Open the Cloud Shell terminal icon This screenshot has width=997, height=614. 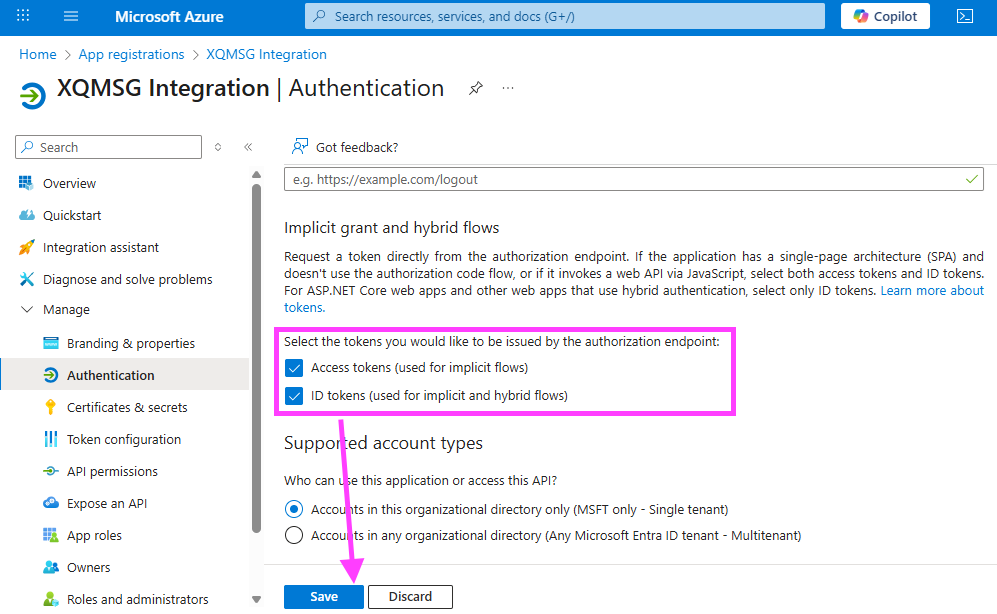tap(965, 16)
